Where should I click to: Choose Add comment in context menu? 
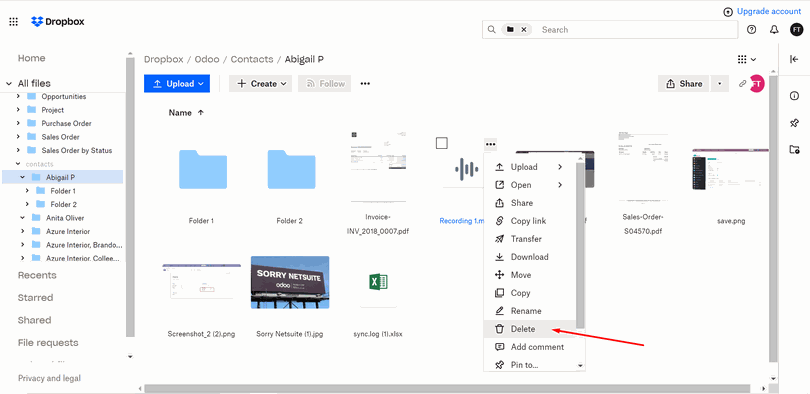click(x=529, y=347)
